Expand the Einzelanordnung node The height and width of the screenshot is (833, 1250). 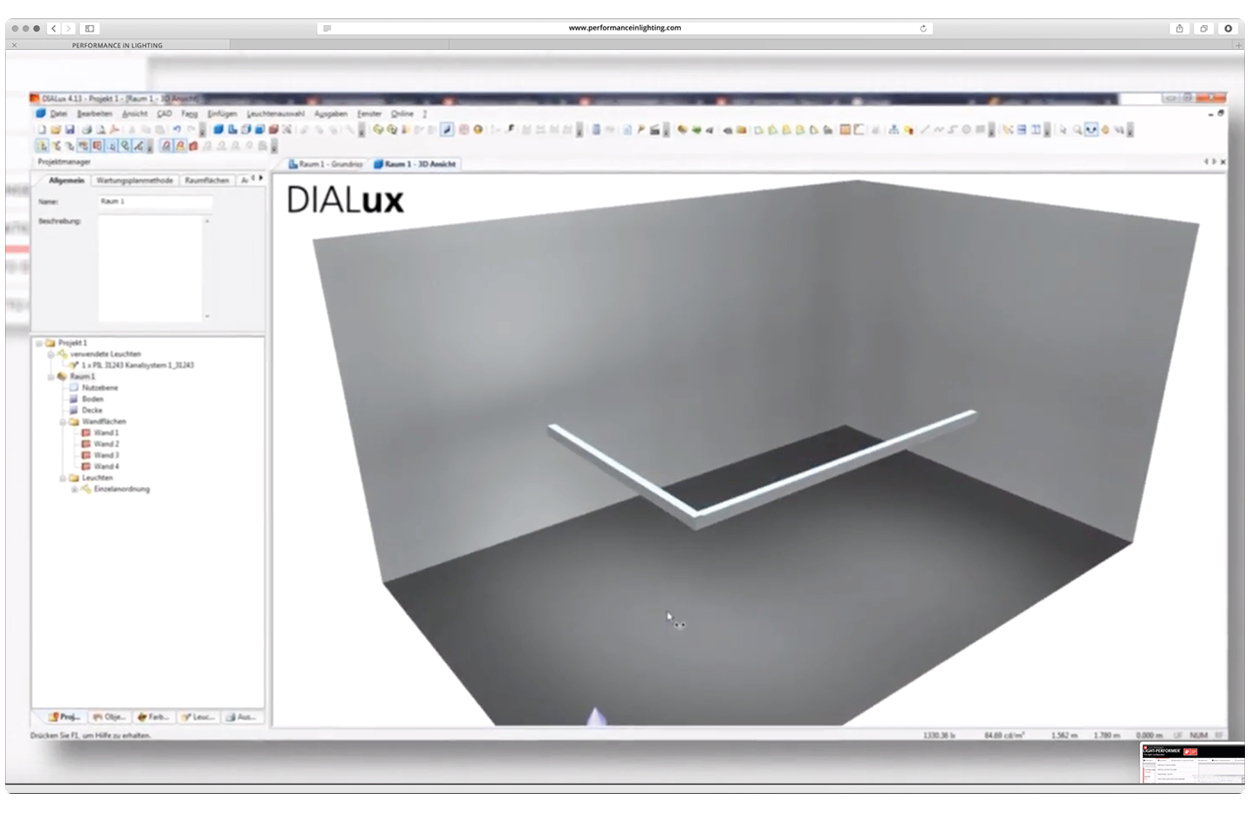click(73, 489)
